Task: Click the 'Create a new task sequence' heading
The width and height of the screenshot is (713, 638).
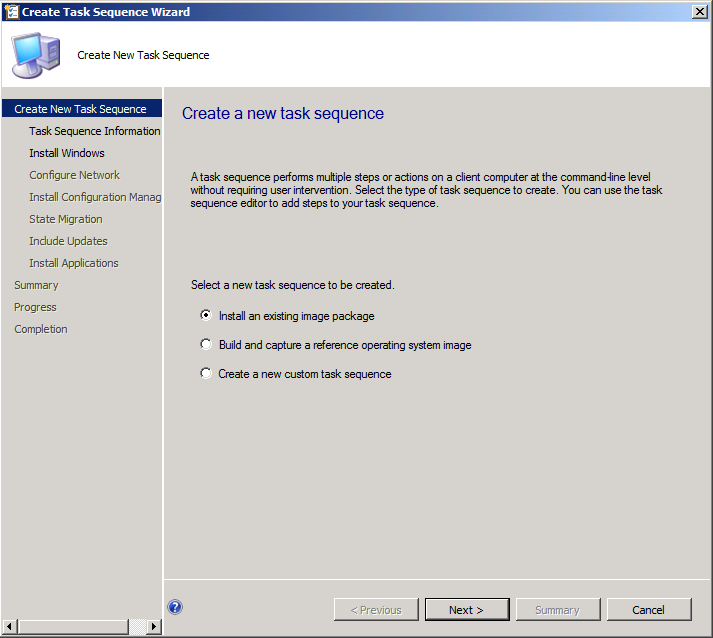Action: tap(283, 113)
